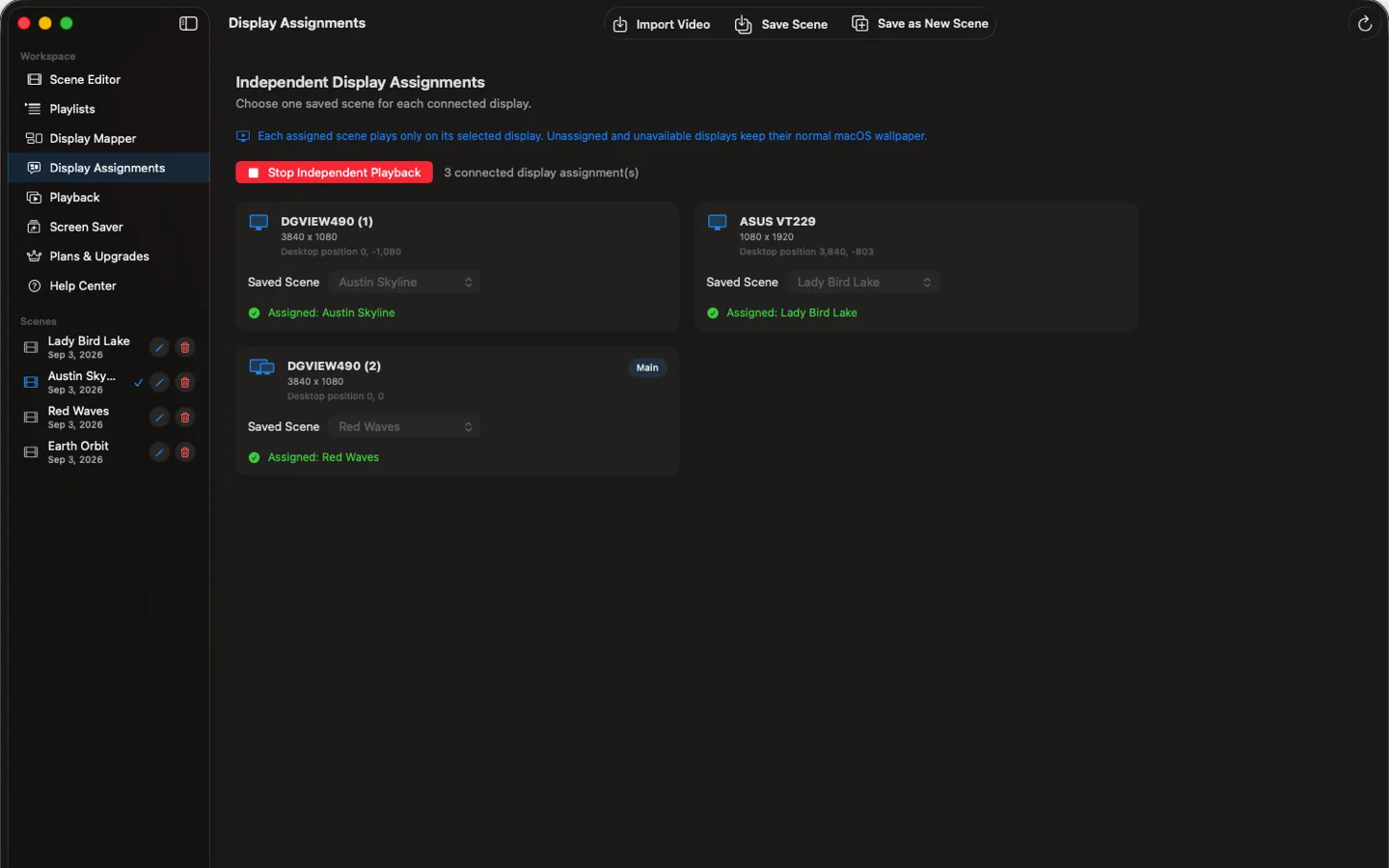The width and height of the screenshot is (1389, 868).
Task: Toggle the sidebar visibility icon
Action: 188,23
